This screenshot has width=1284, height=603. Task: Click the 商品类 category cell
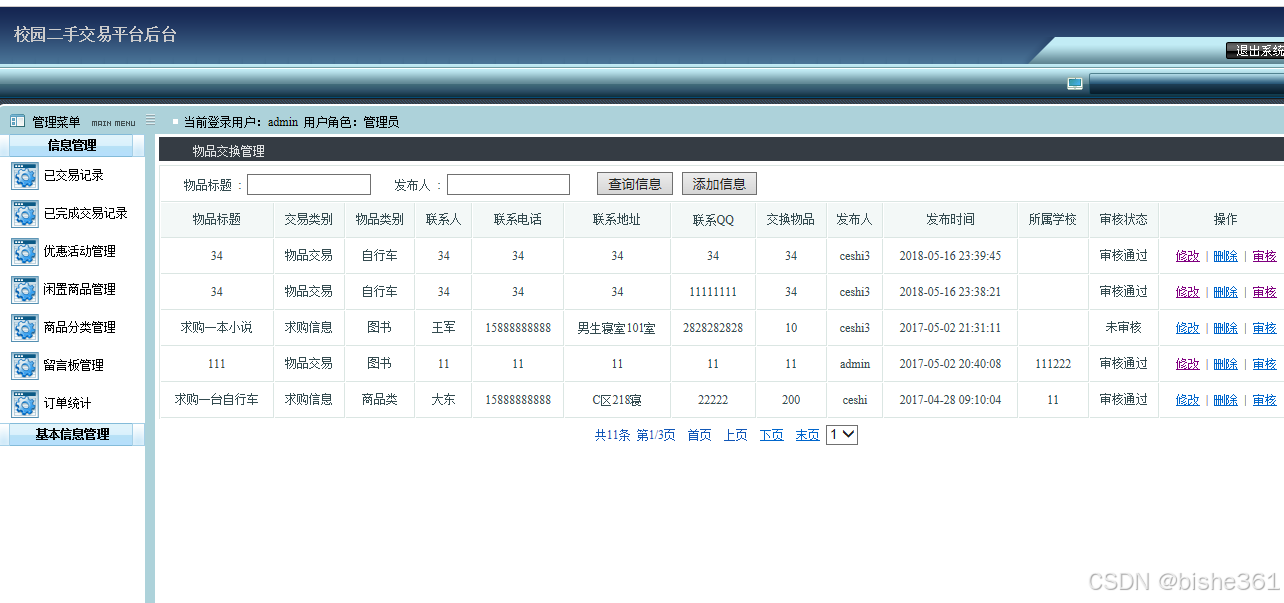379,399
